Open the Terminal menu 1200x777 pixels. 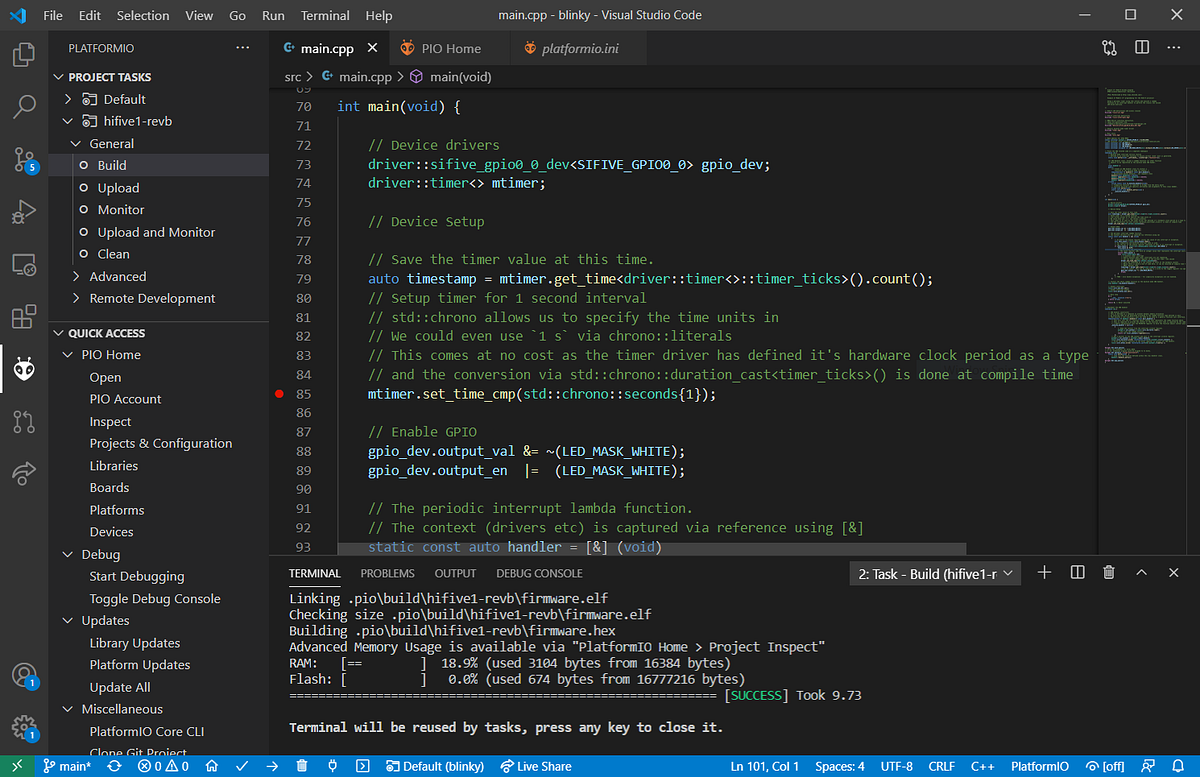pyautogui.click(x=324, y=15)
